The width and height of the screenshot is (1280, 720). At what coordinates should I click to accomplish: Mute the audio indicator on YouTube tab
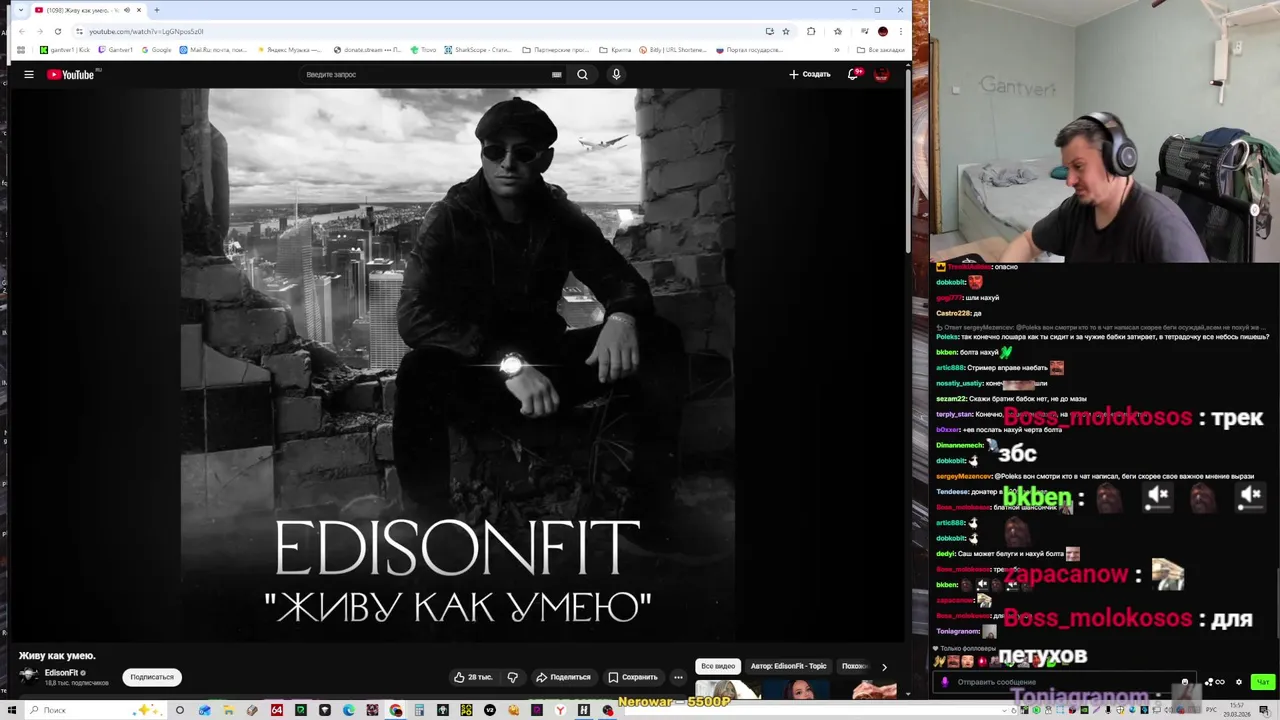pos(126,10)
